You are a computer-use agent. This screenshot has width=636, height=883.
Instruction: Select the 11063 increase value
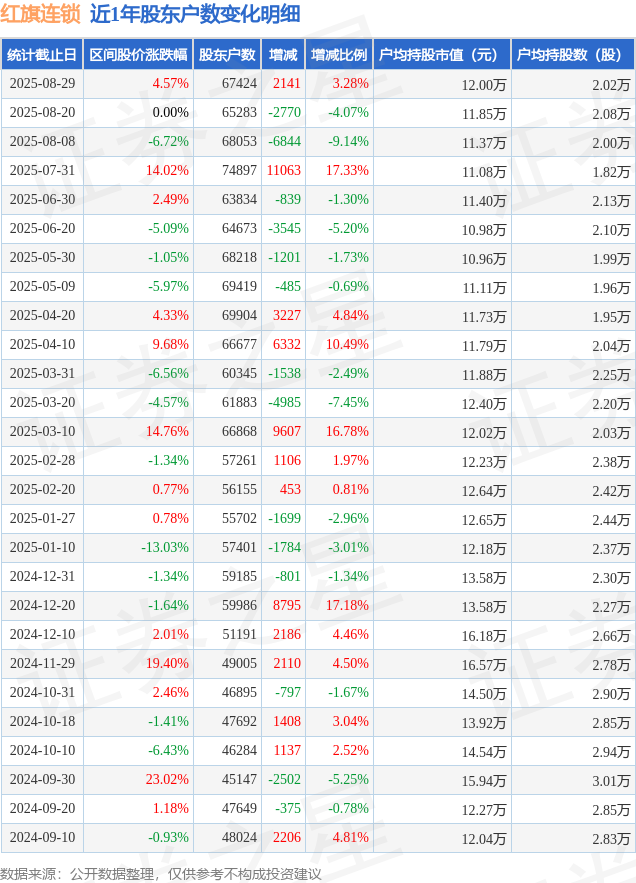coord(284,170)
